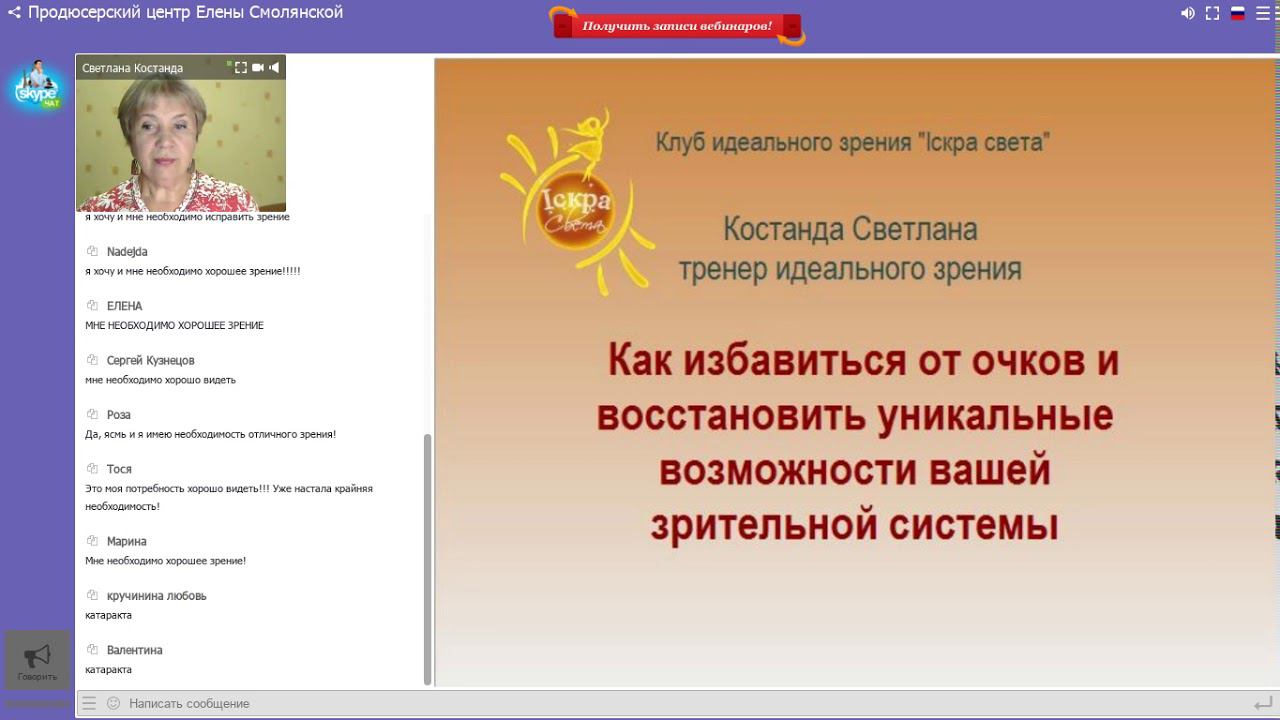Viewport: 1280px width, 720px height.
Task: Click the copy icon beside Сергей Кузнецов
Action: click(x=92, y=360)
